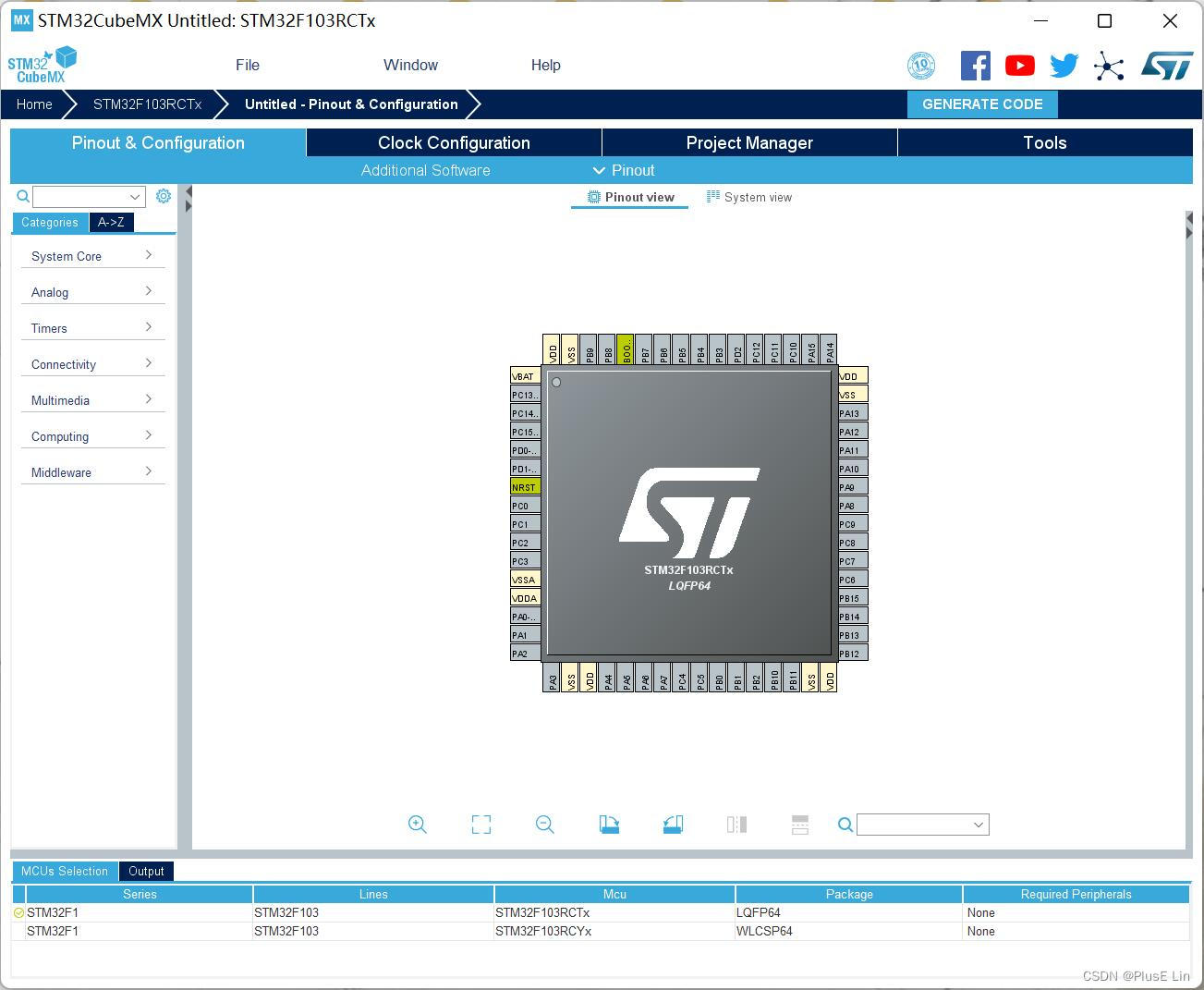Screen dimensions: 1204x990
Task: Select the PB12 pin on chip
Action: click(853, 654)
